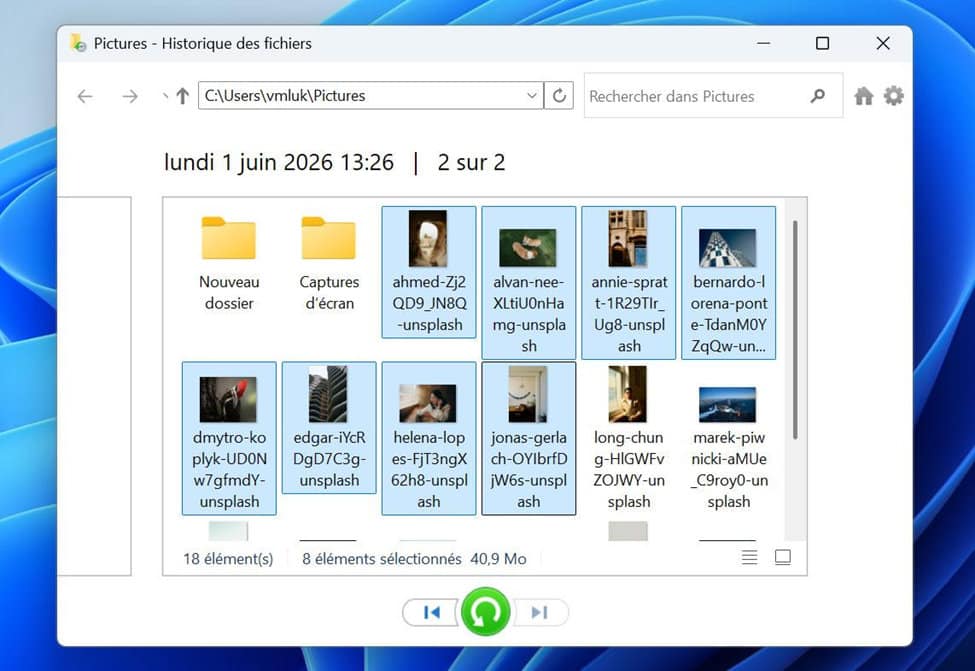975x671 pixels.
Task: Switch to large icons view
Action: coord(783,557)
